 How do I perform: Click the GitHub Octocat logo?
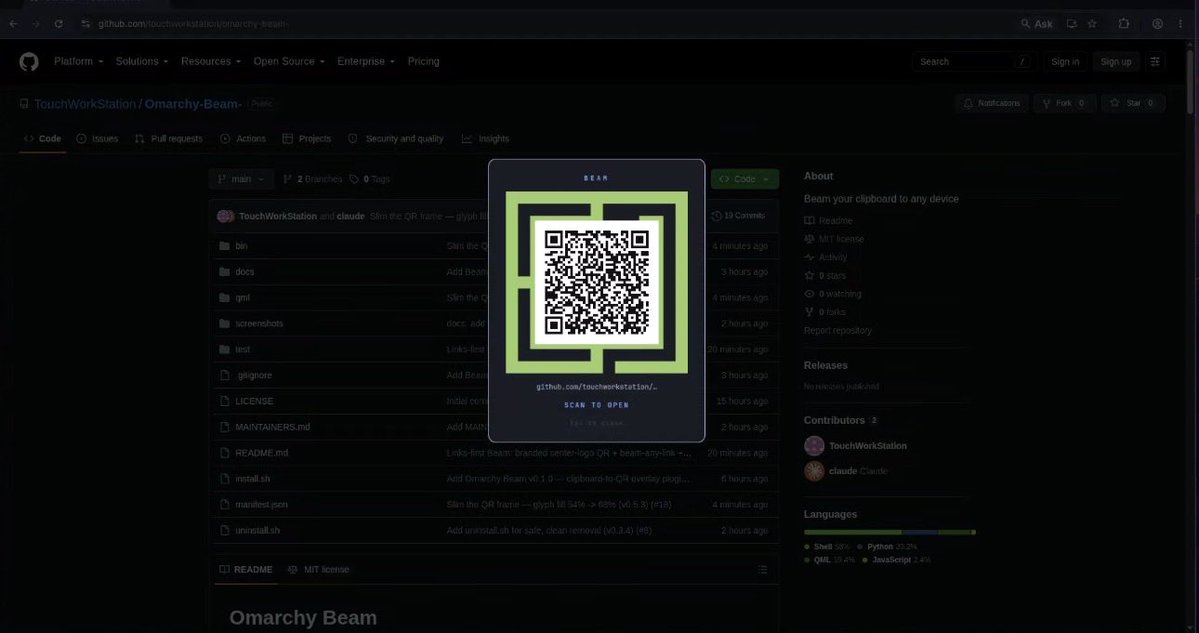click(28, 62)
